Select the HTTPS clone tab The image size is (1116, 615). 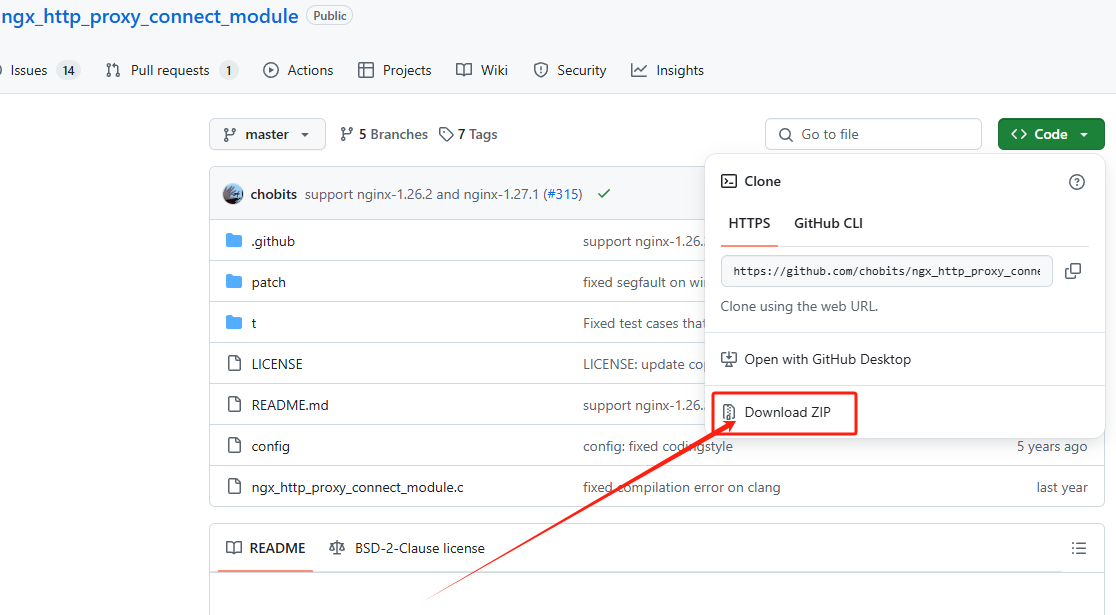pyautogui.click(x=749, y=223)
